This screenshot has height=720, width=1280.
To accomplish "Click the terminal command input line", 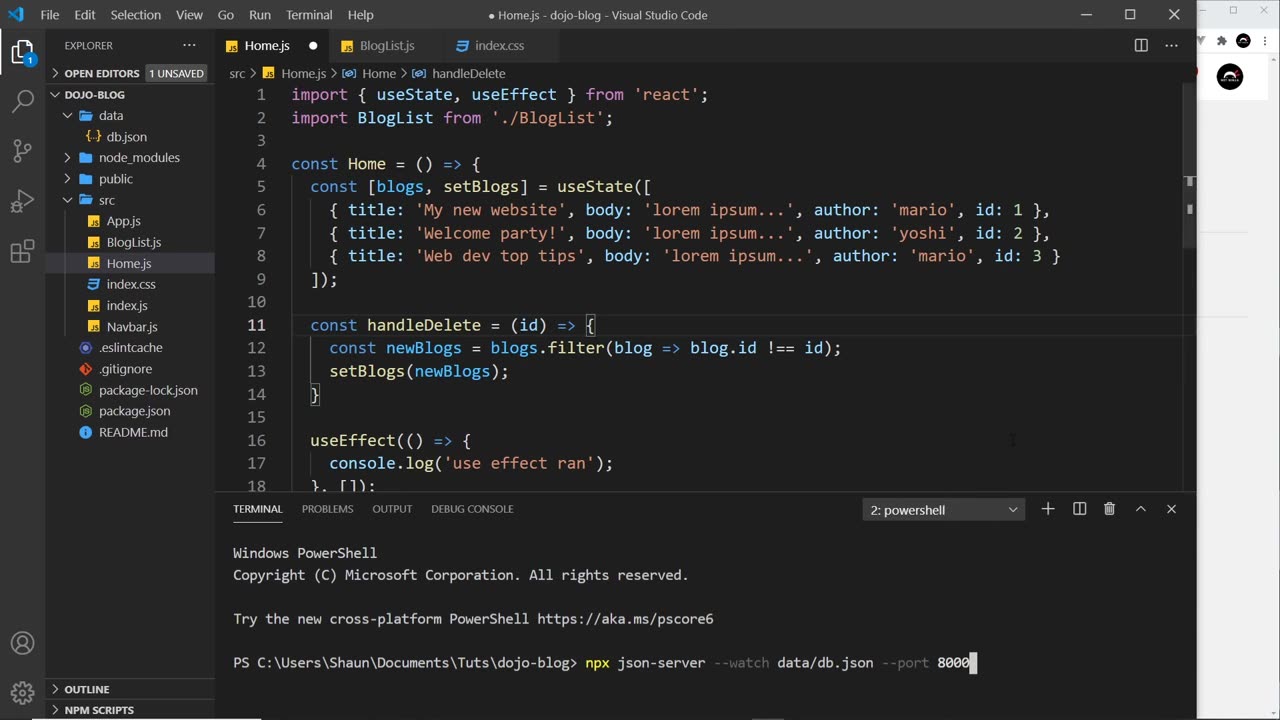I will pyautogui.click(x=604, y=662).
